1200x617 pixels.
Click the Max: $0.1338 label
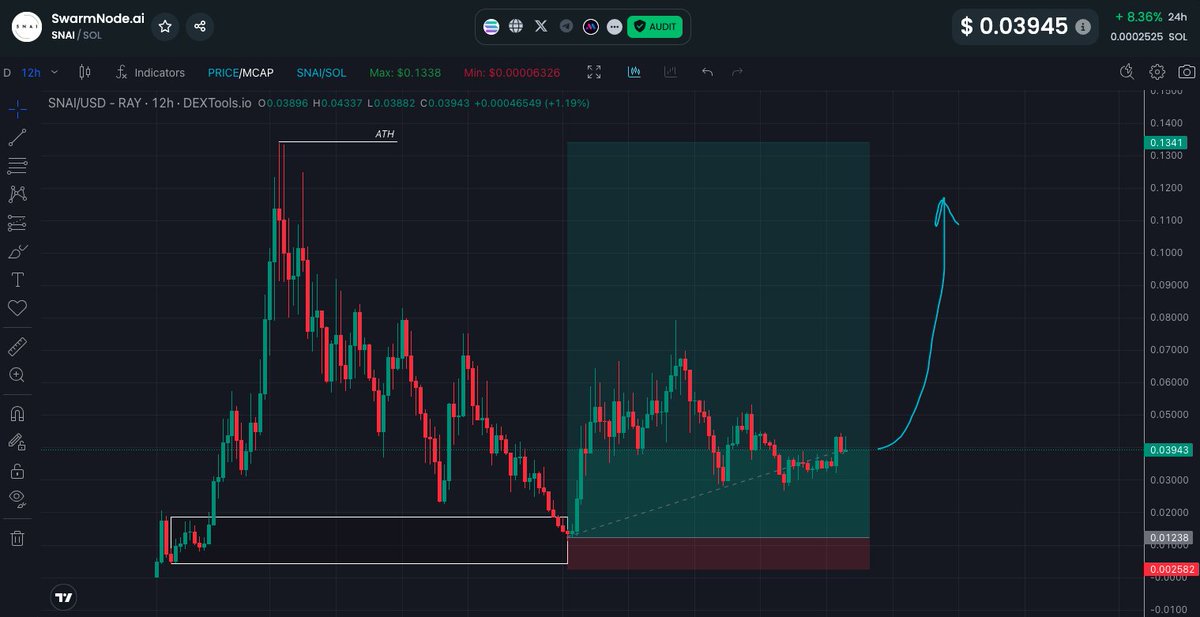point(405,73)
